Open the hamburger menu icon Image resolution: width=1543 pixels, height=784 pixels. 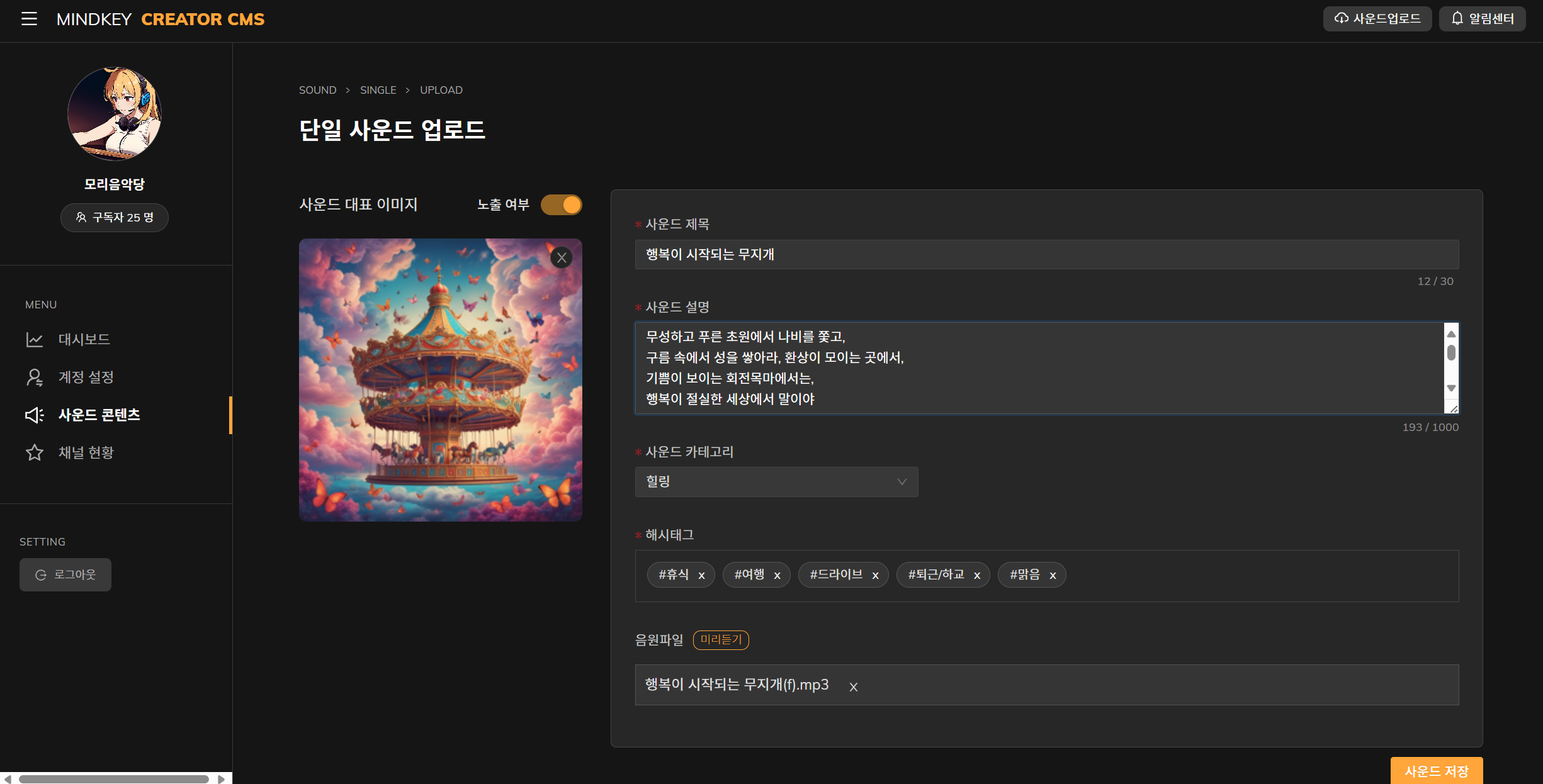pos(29,19)
